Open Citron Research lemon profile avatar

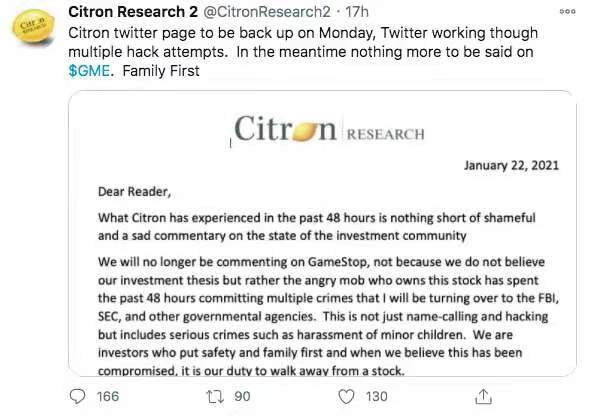(x=34, y=26)
